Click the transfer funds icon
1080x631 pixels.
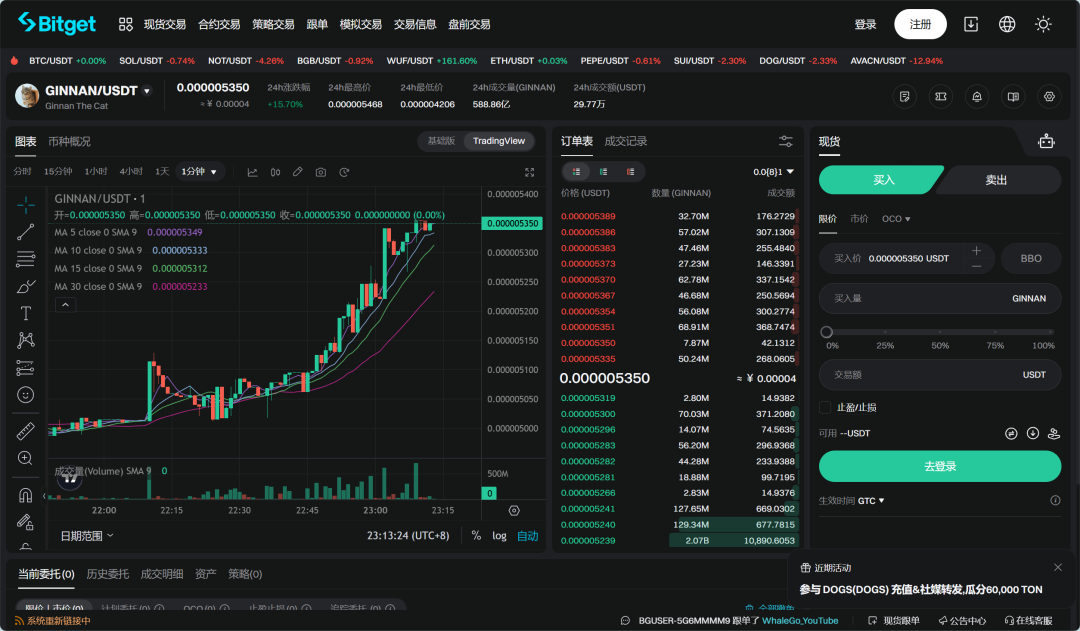click(1011, 433)
